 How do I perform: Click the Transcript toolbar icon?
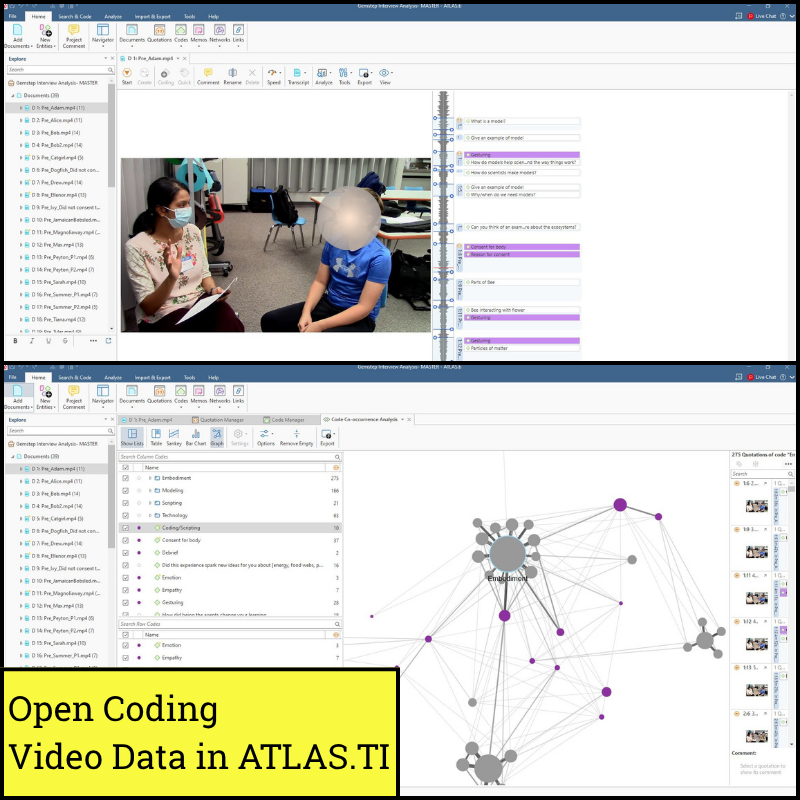point(298,76)
